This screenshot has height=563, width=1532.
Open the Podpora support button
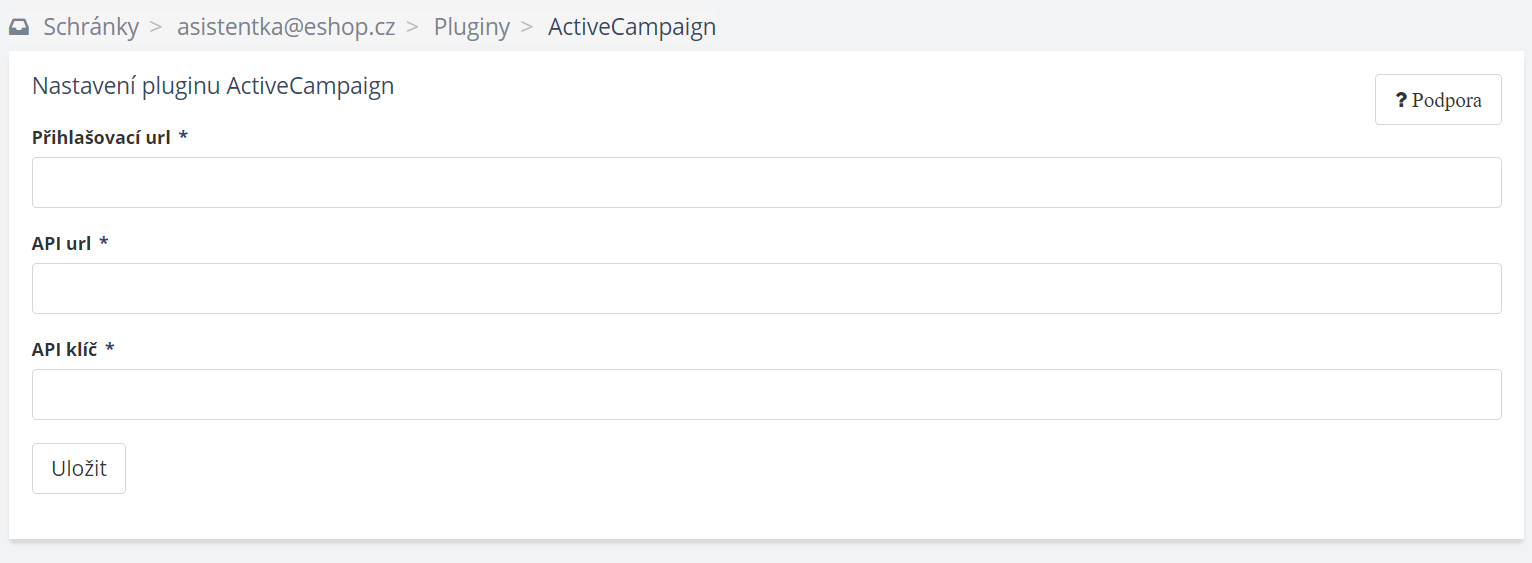1438,100
